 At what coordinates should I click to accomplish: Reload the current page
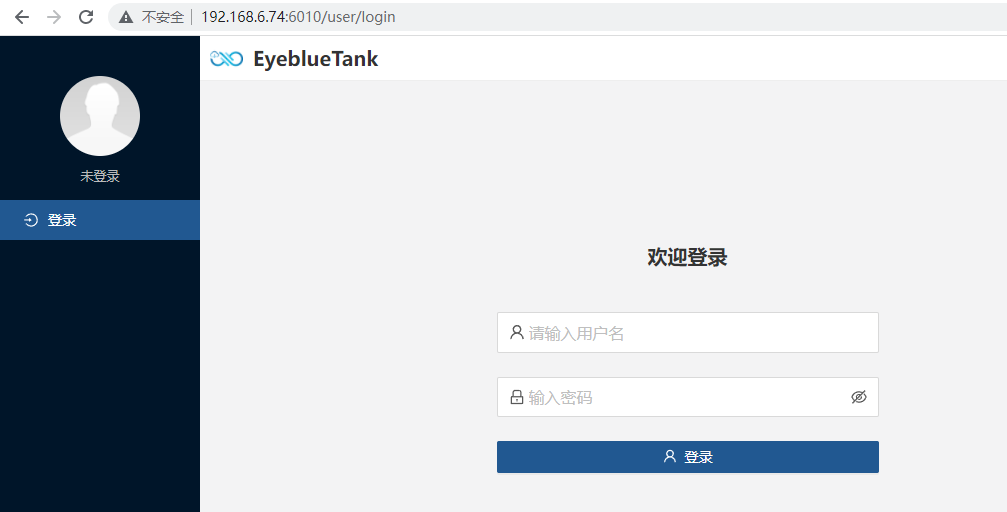[x=86, y=17]
